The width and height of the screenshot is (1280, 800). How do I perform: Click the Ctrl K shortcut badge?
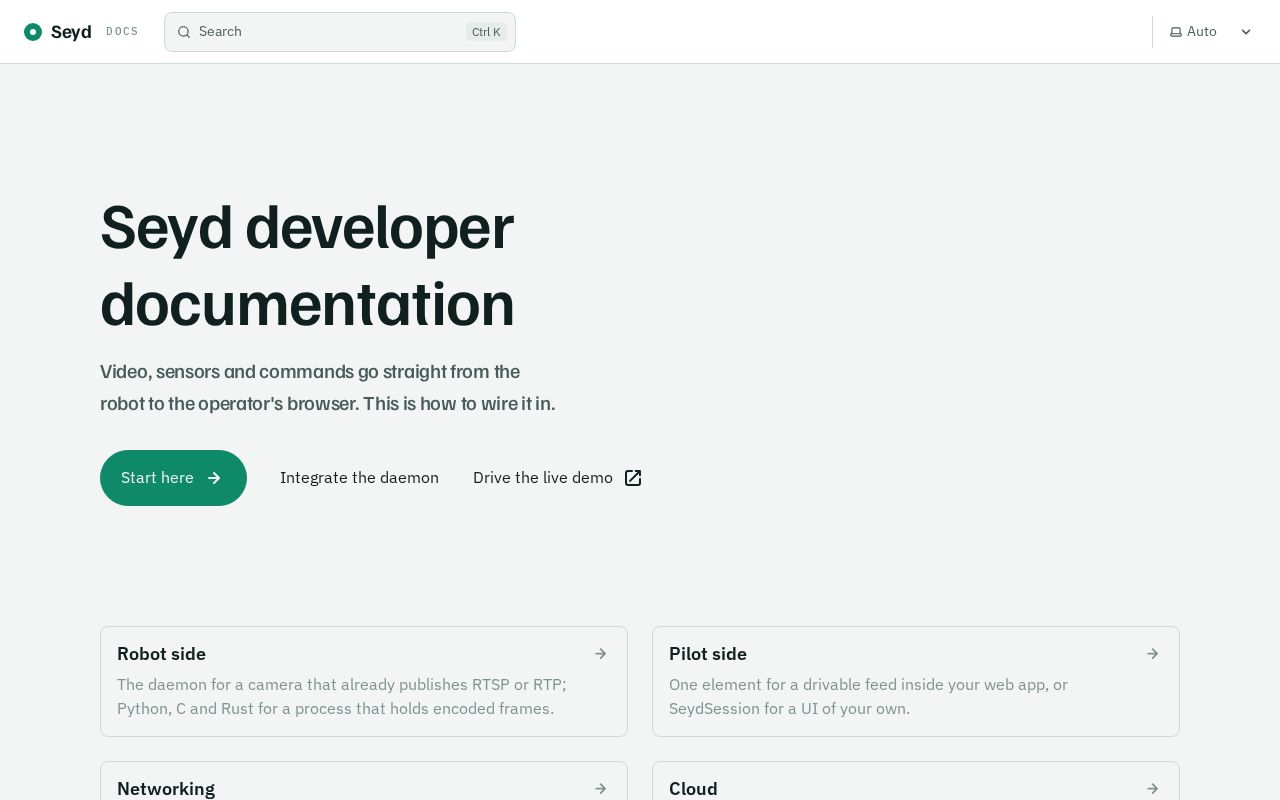(x=486, y=32)
